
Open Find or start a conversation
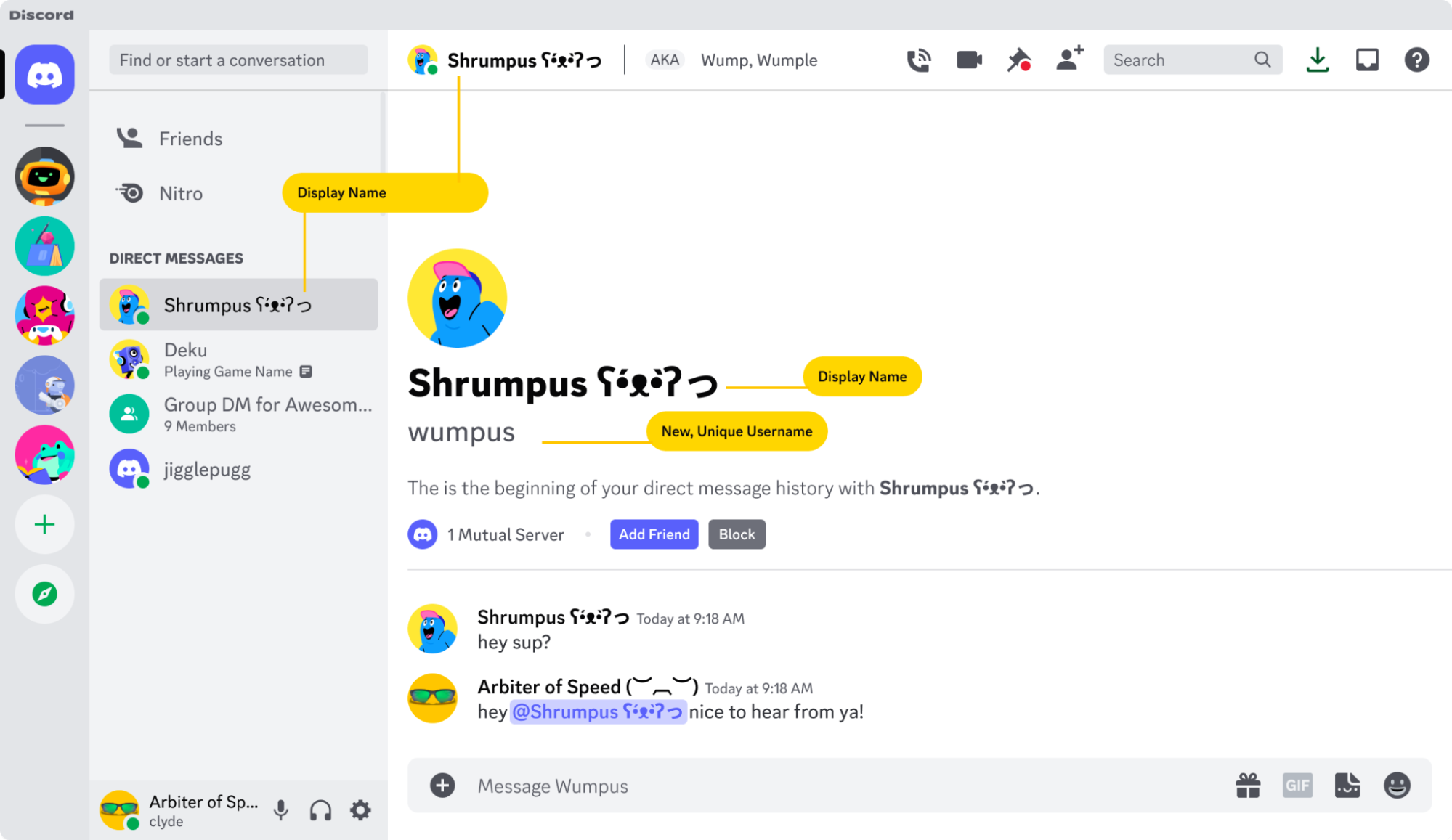pyautogui.click(x=239, y=60)
